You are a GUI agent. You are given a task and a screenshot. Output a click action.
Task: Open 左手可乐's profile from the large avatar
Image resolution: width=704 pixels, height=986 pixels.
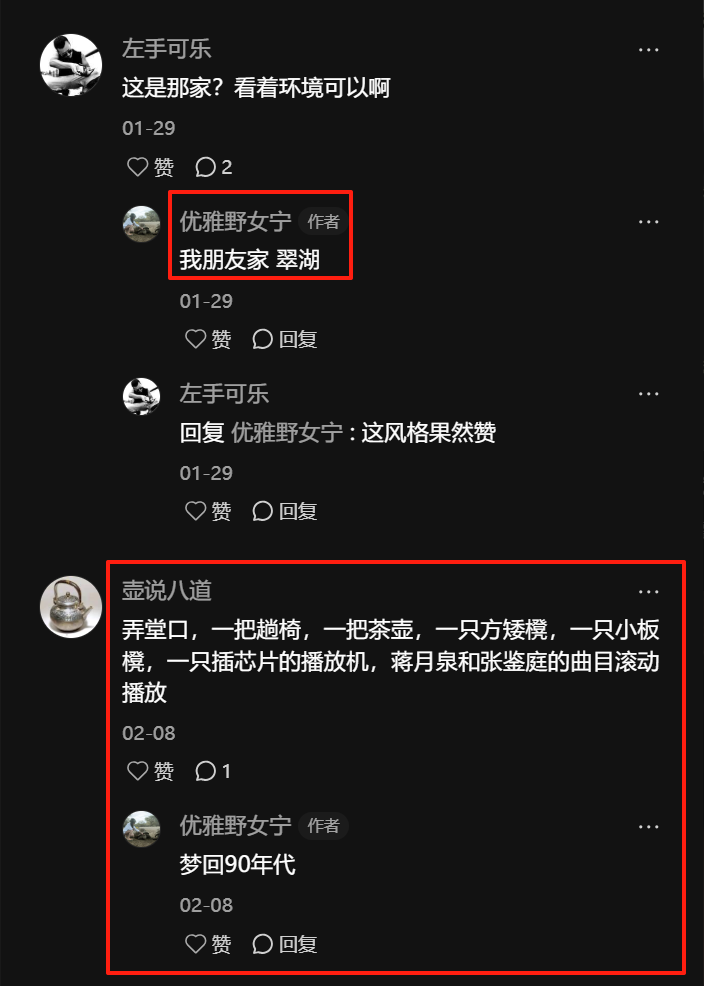click(x=71, y=65)
